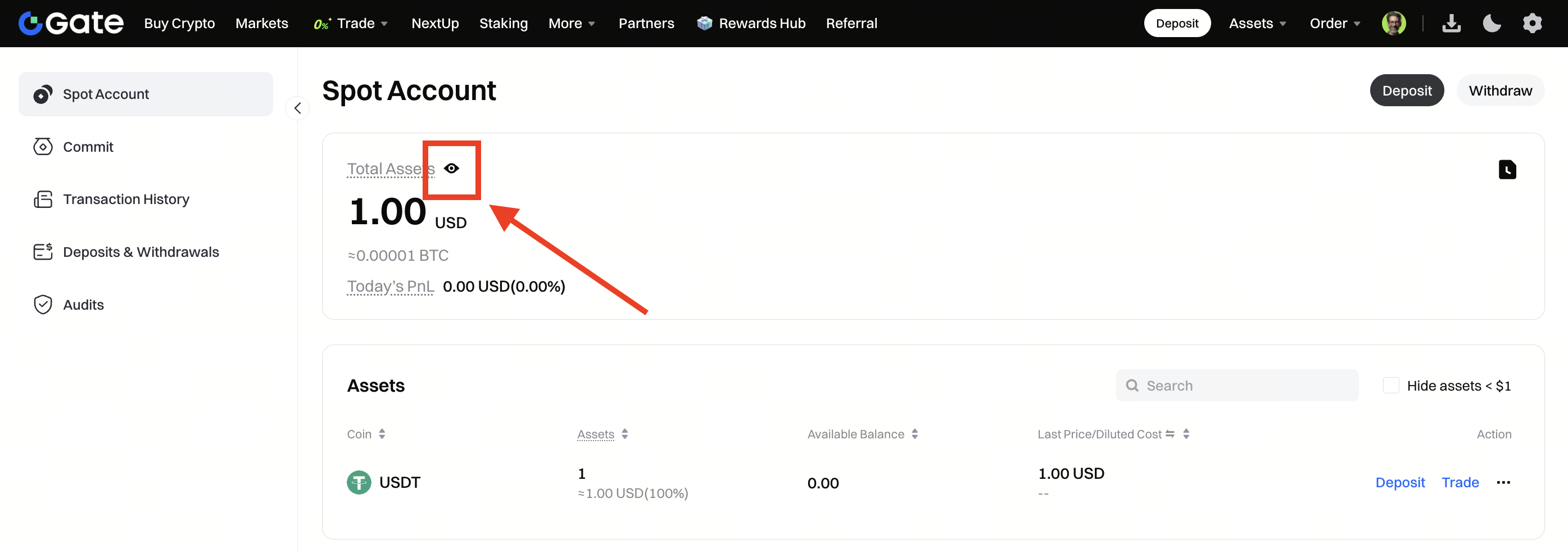Viewport: 1568px width, 553px height.
Task: Click the user profile avatar
Action: pos(1393,23)
